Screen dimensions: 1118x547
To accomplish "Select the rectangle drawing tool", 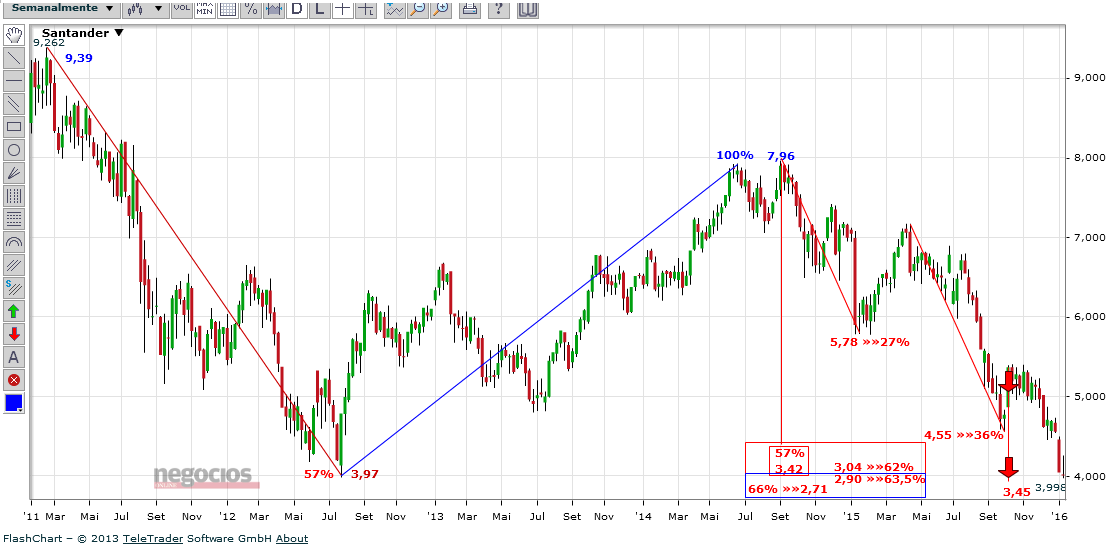I will [x=14, y=127].
